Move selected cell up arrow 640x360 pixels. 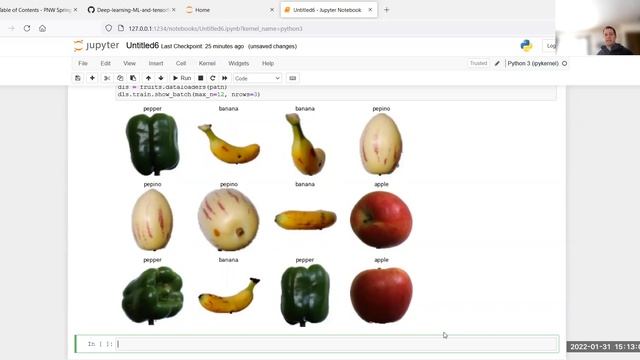pos(148,78)
